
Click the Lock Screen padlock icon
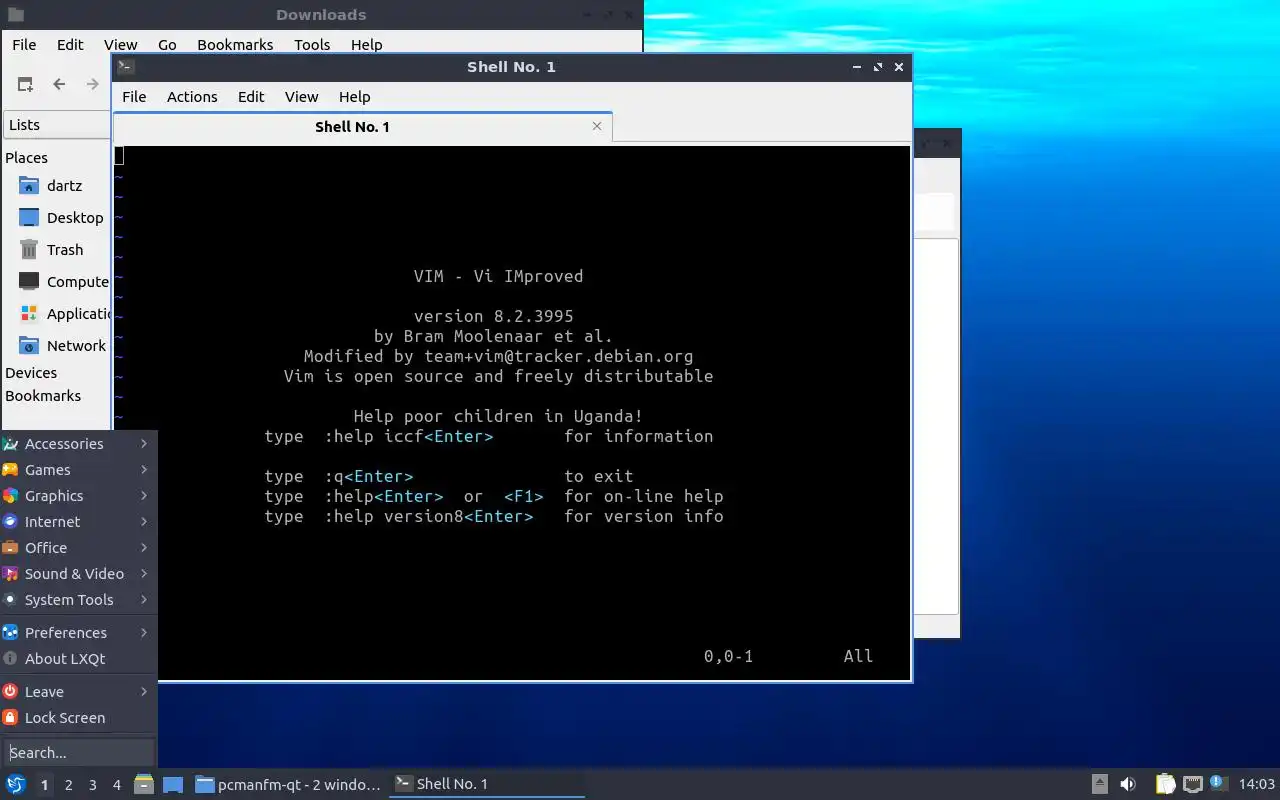[10, 718]
